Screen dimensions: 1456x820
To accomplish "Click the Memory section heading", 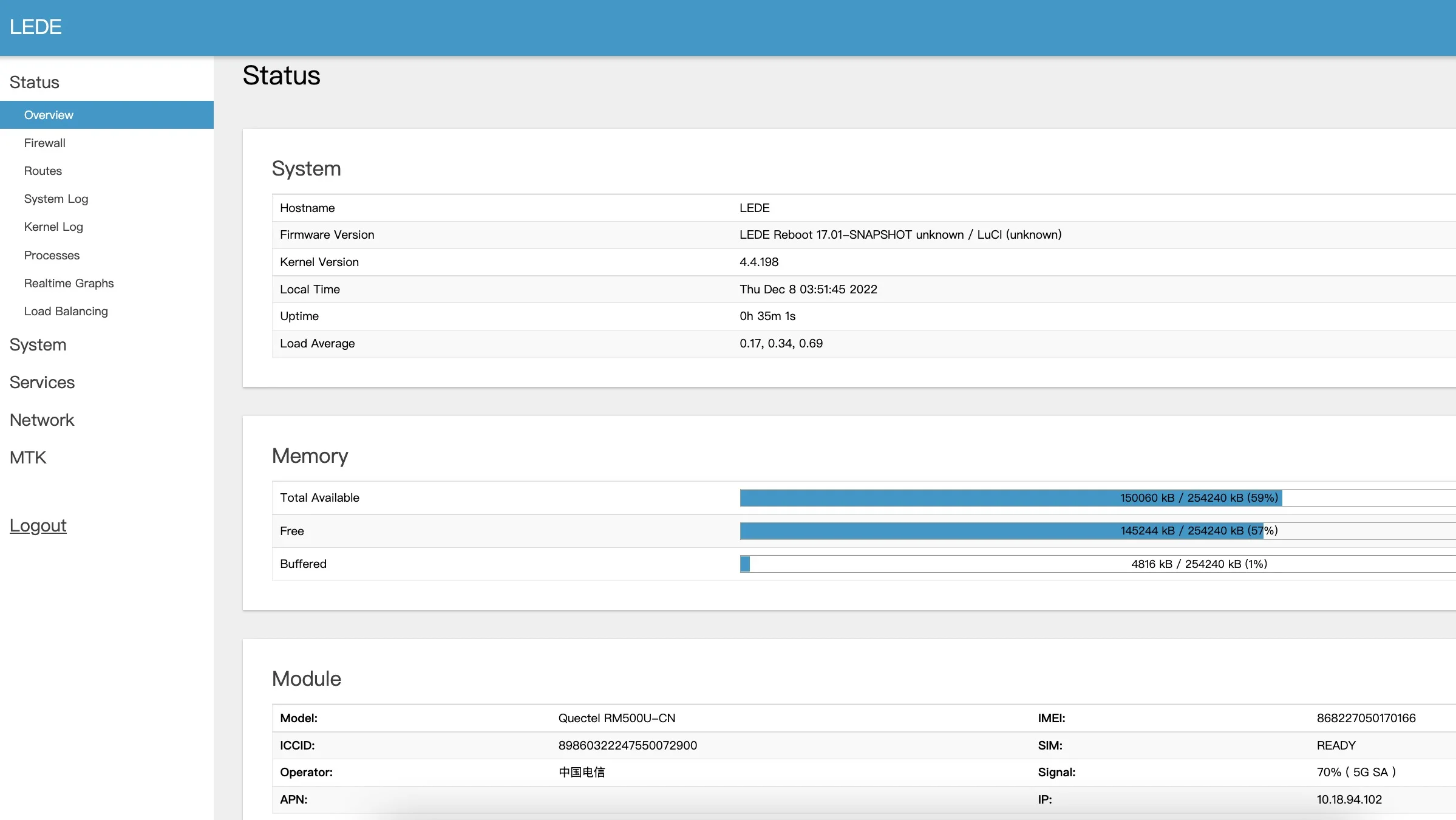I will [x=310, y=456].
